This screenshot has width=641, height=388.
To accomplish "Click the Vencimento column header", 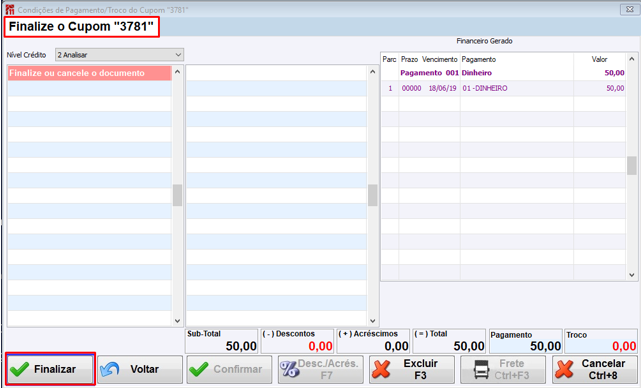I will (x=439, y=59).
